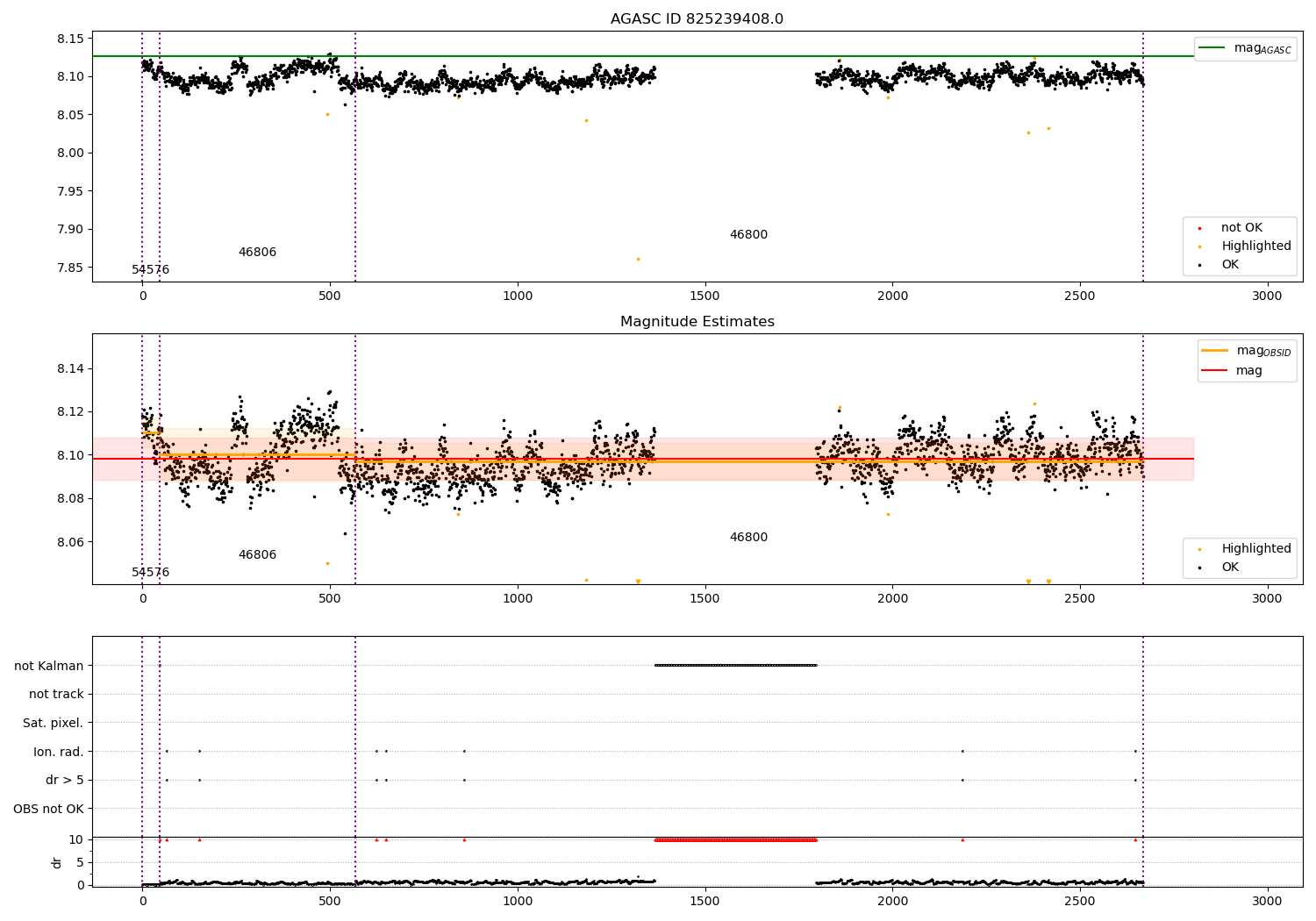Click the 'not track' row label
This screenshot has width=1316, height=921.
[56, 695]
